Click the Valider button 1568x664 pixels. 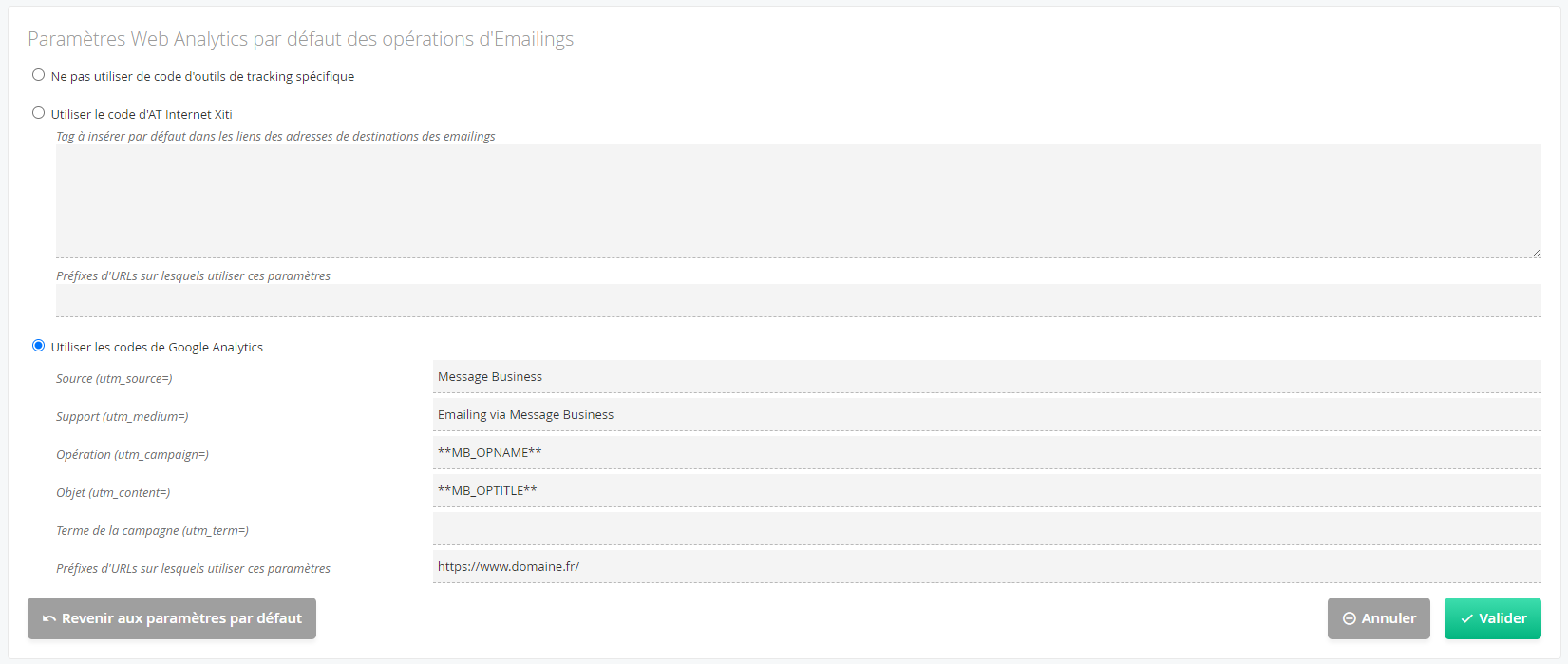(1493, 618)
